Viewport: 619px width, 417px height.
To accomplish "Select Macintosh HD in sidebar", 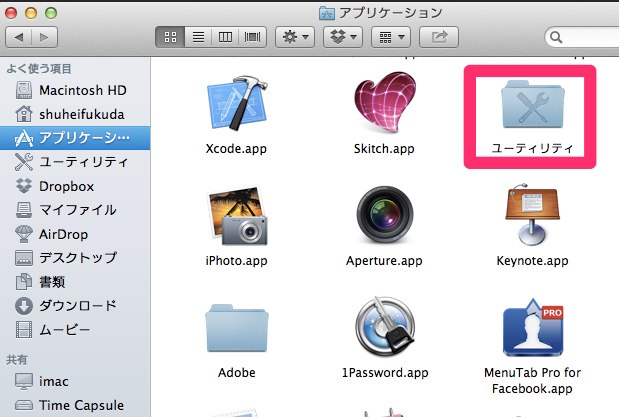I will point(75,90).
